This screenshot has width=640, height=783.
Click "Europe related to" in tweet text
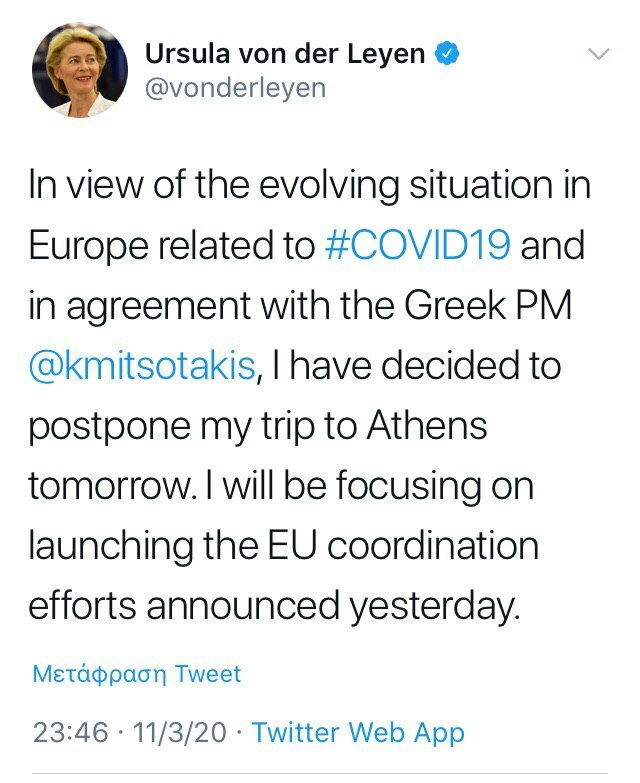[172, 246]
